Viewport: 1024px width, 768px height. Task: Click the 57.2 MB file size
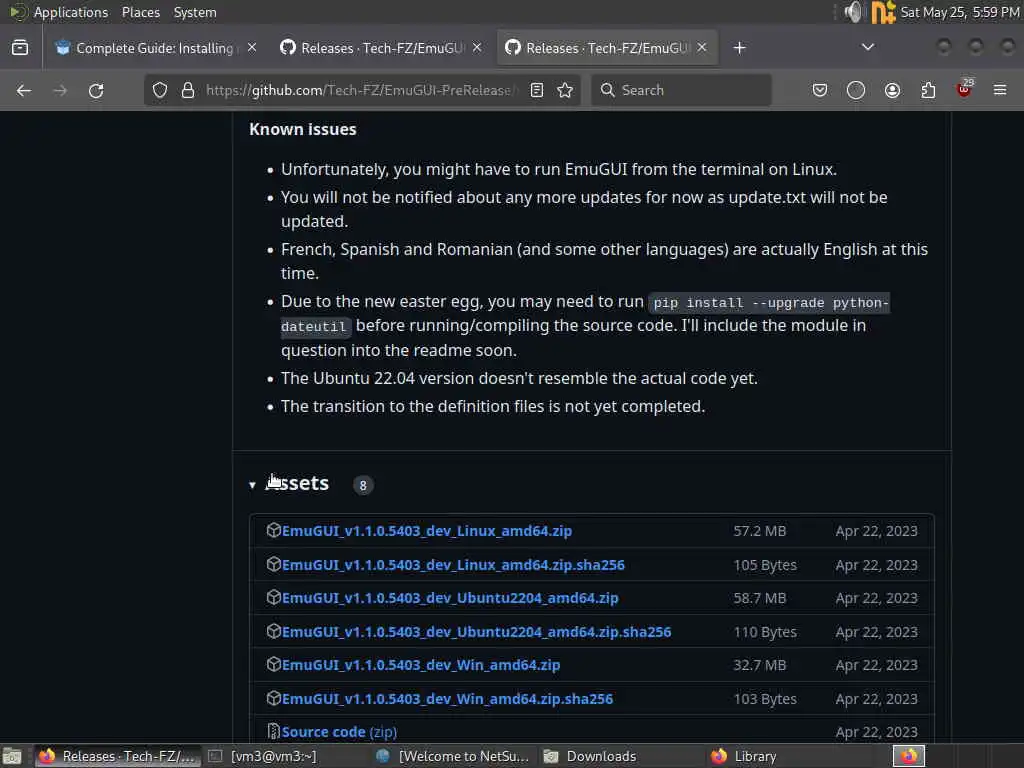tap(760, 531)
